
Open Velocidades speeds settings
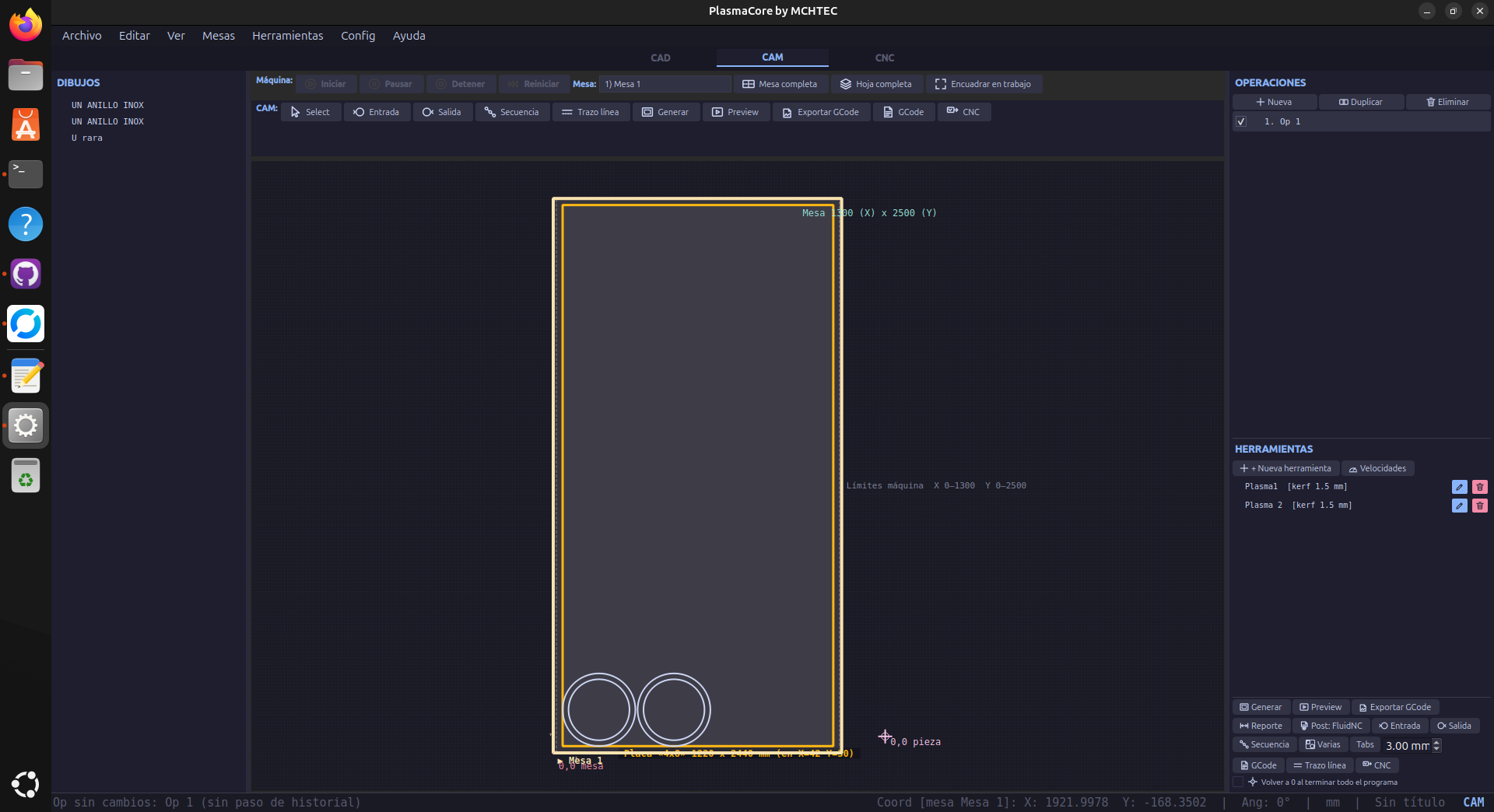1377,468
